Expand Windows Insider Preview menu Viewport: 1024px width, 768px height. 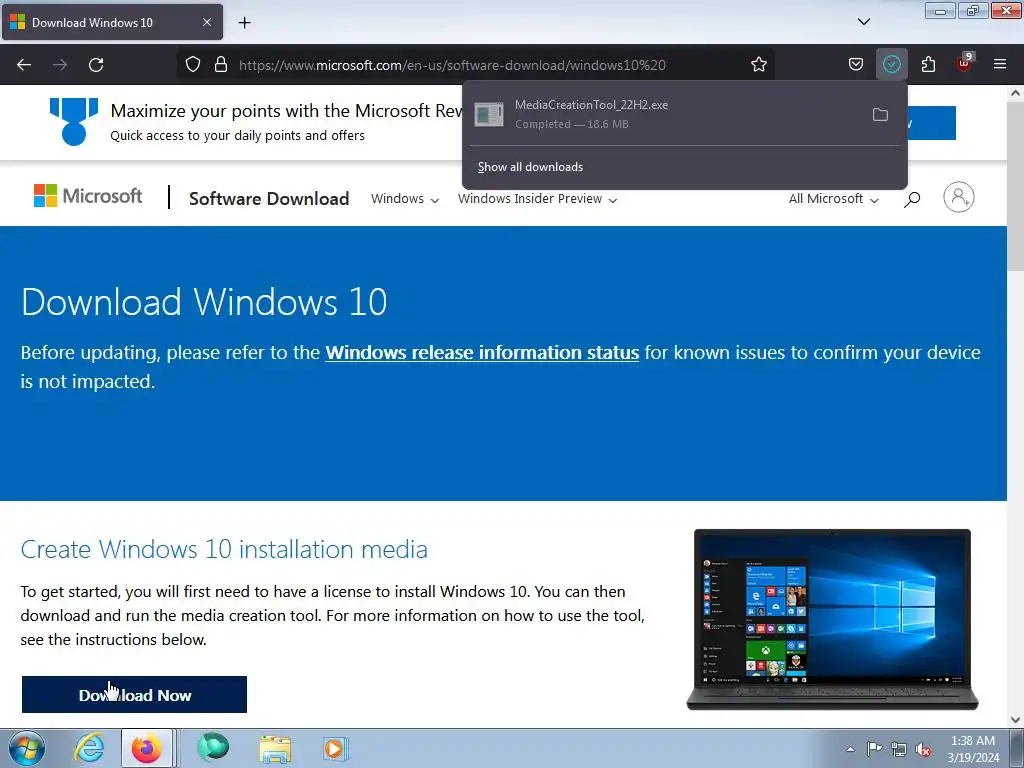point(537,199)
